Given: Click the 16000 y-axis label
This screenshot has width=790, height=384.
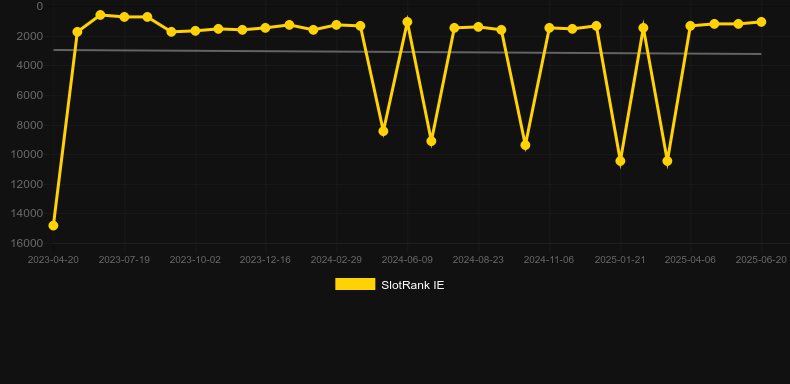Looking at the screenshot, I should (27, 243).
